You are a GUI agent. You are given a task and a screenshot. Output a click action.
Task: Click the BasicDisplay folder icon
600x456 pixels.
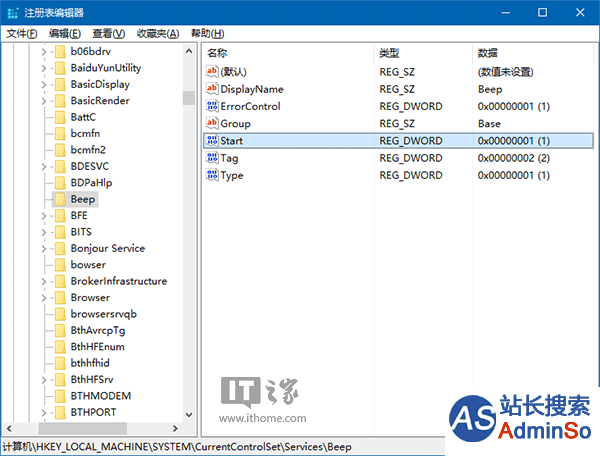coord(60,84)
